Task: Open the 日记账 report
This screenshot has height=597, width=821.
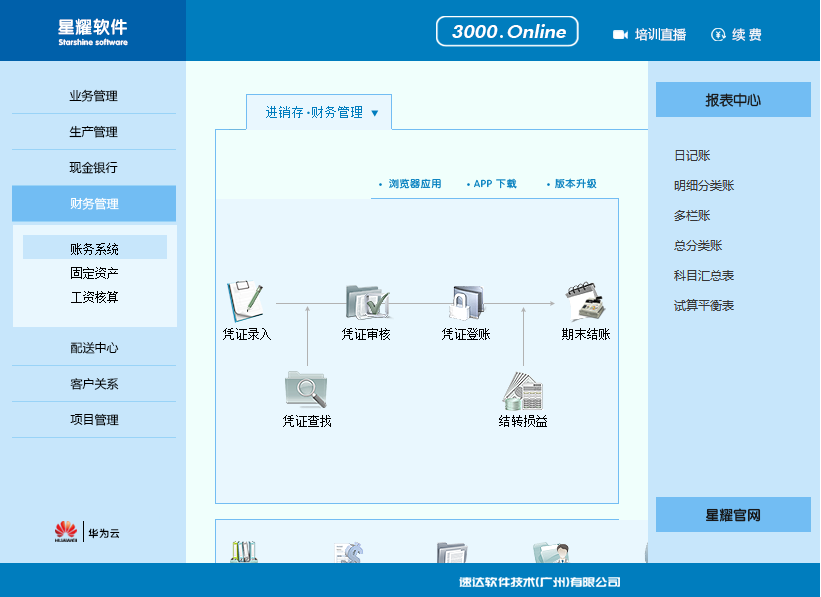Action: click(x=692, y=156)
